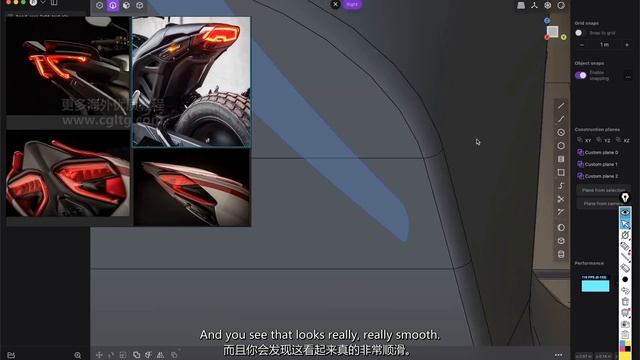
Task: Click the shading sphere icon at the top right
Action: pos(561,5)
